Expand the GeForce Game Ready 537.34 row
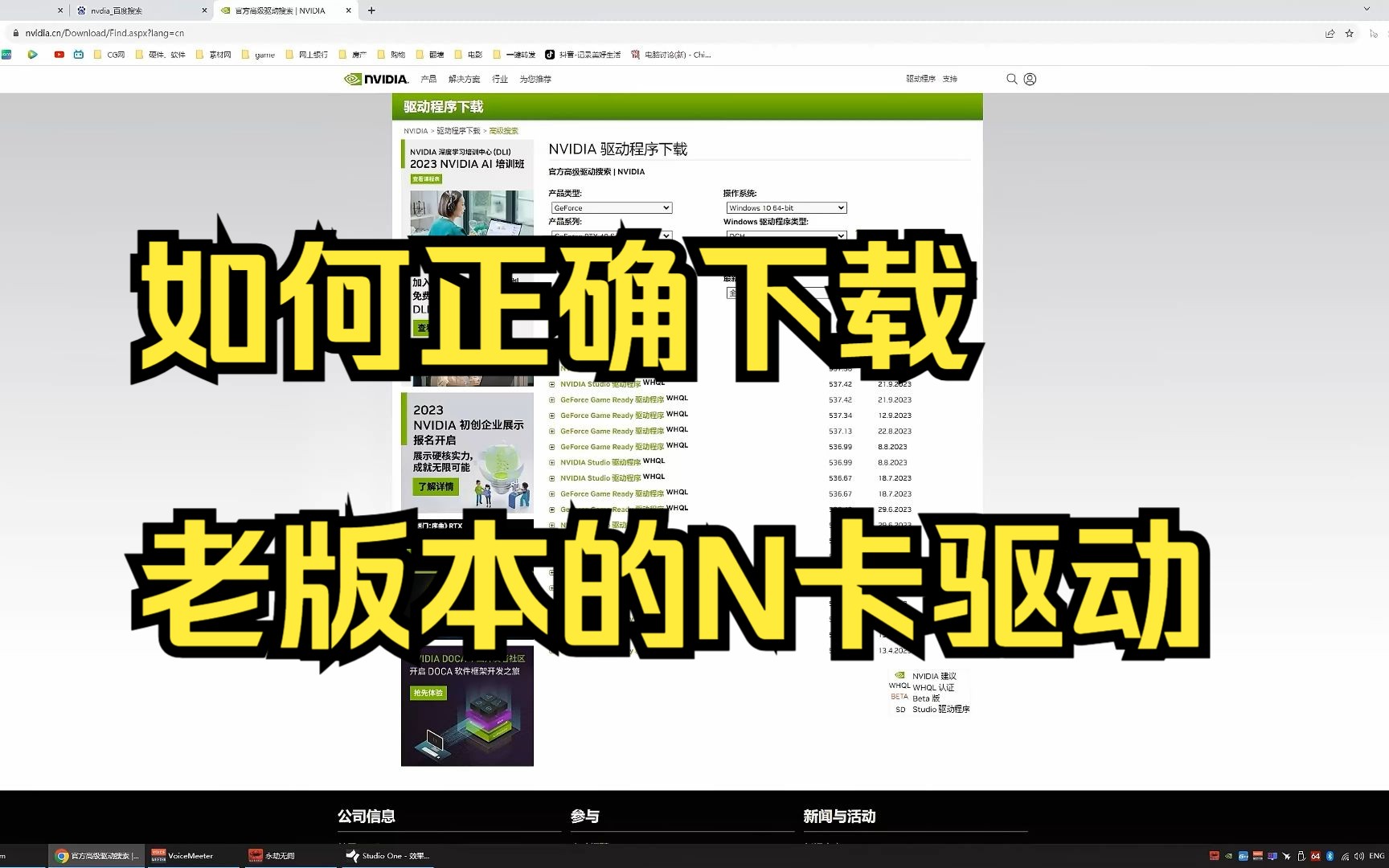 coord(551,416)
